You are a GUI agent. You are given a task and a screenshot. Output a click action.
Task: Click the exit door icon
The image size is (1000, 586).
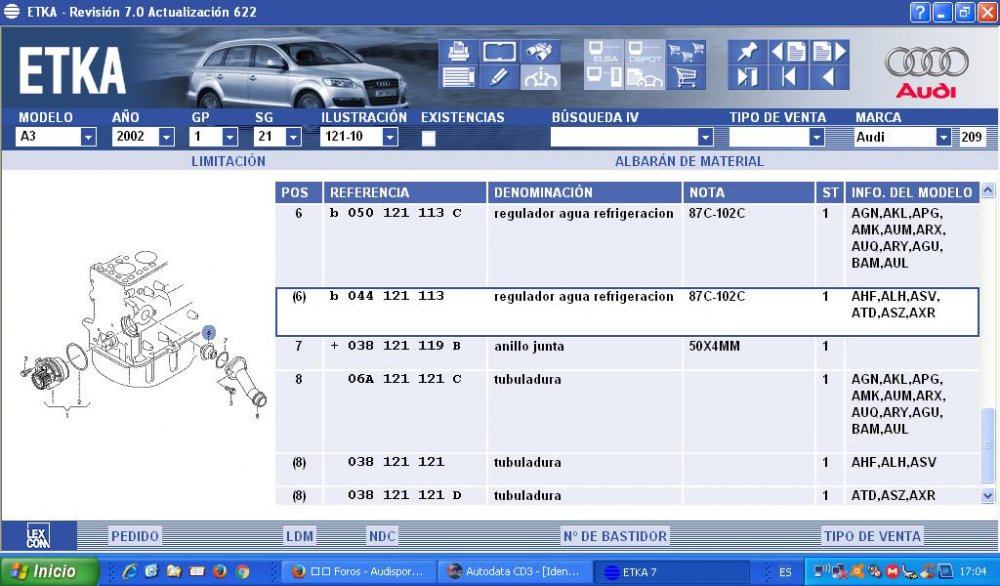[x=747, y=77]
